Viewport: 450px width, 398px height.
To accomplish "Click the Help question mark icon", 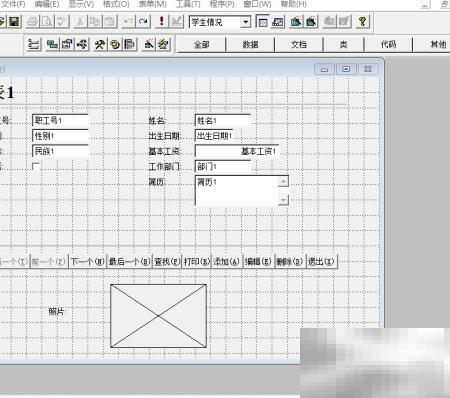I will point(362,22).
